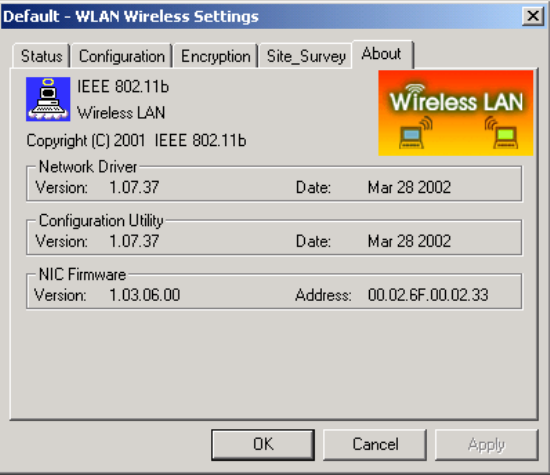Click the MAC address 00.02.6F.00.02.33
The height and width of the screenshot is (475, 550).
428,295
